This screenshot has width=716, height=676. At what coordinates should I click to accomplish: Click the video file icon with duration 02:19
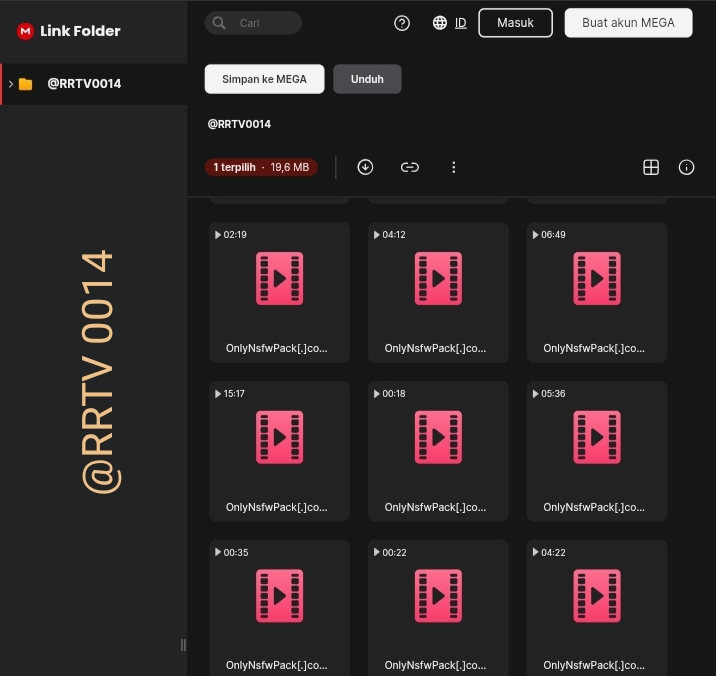tap(279, 278)
